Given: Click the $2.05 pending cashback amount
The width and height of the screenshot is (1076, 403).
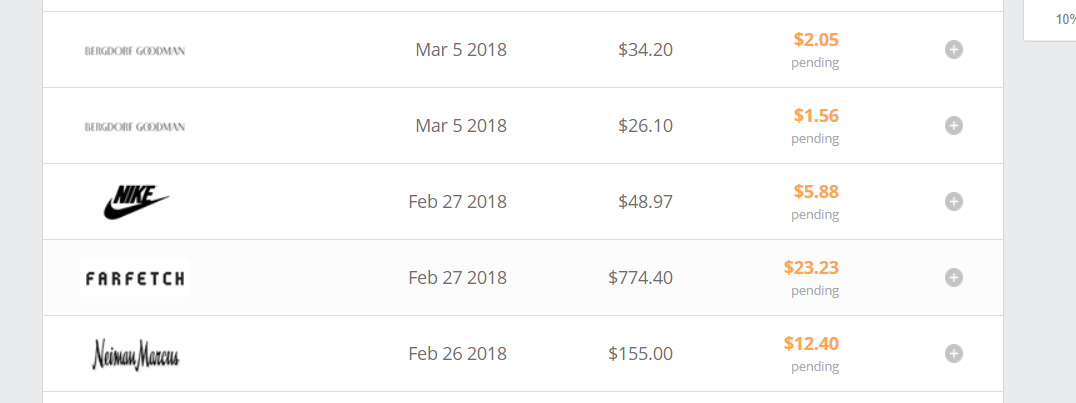Looking at the screenshot, I should point(816,40).
